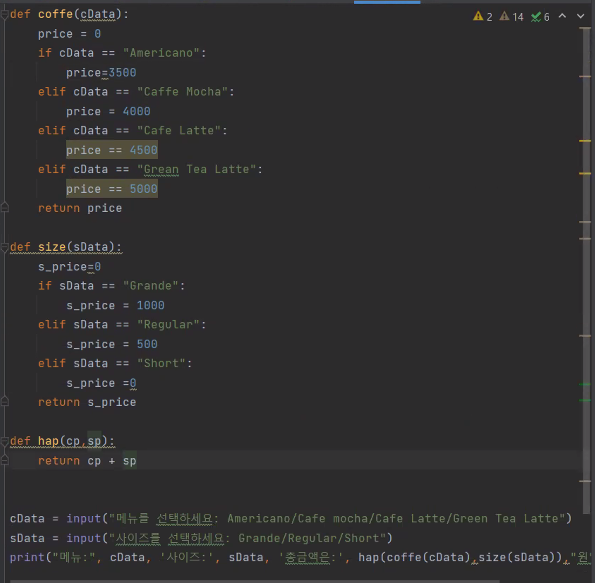This screenshot has height=583, width=595.
Task: Click fold end marker at return price
Action: tap(5, 208)
